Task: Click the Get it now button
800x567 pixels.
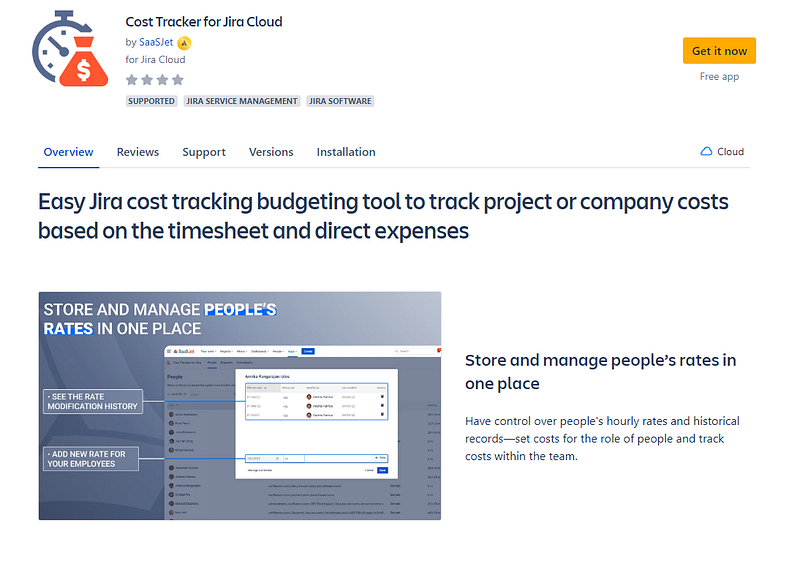Action: (x=719, y=51)
